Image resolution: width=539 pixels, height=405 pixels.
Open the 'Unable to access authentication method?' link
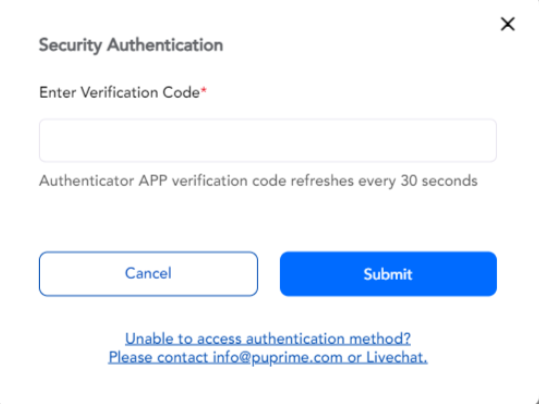tap(268, 339)
